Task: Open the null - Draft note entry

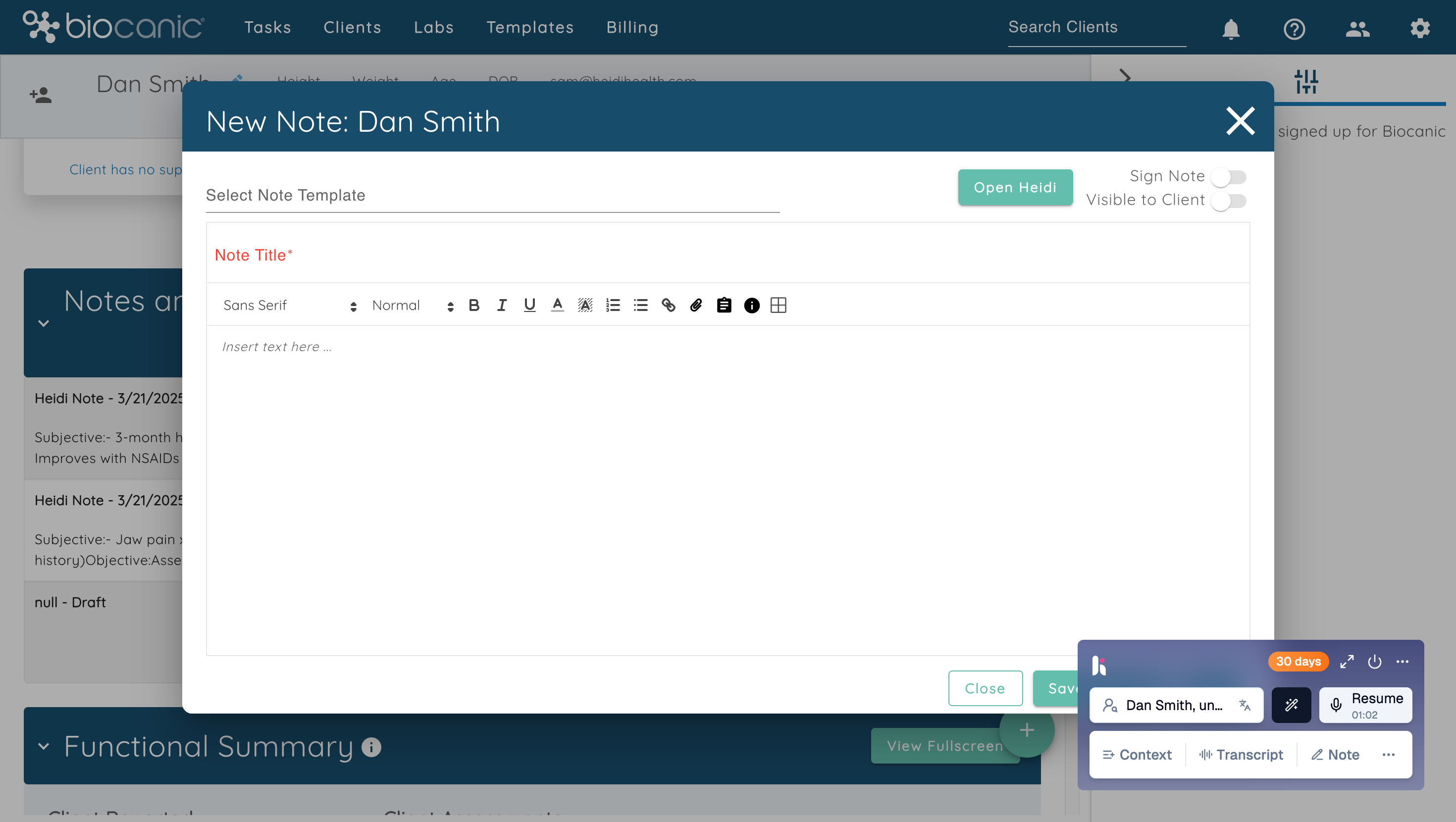Action: pyautogui.click(x=104, y=631)
